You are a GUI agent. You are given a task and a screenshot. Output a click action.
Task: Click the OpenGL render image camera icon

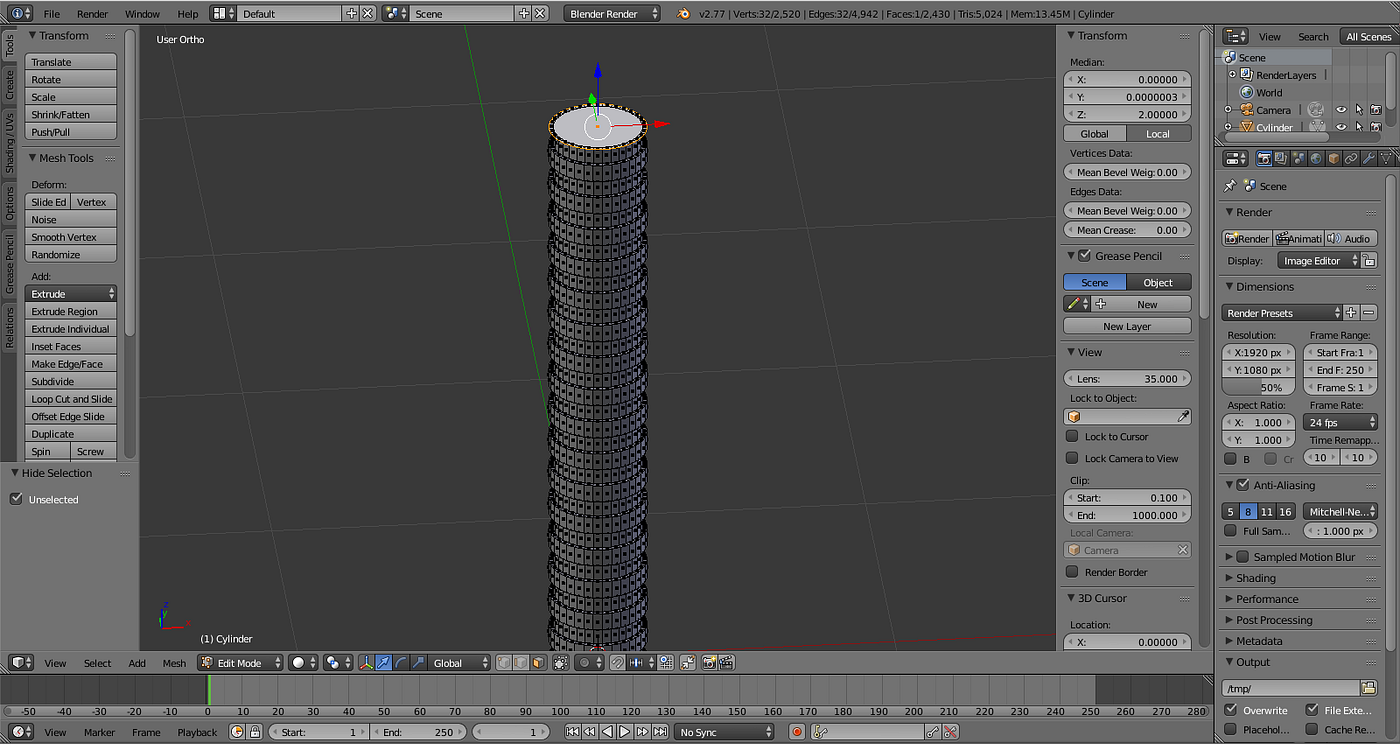709,663
